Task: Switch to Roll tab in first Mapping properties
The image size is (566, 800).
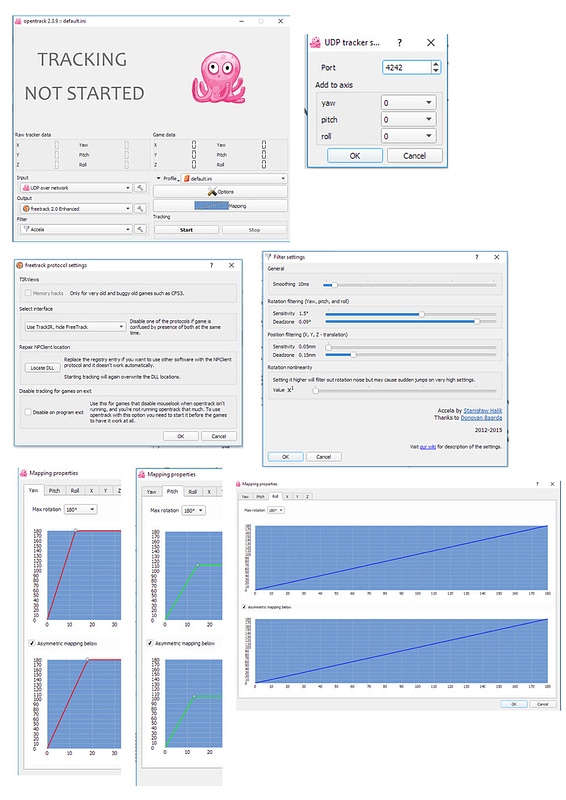Action: (x=75, y=491)
